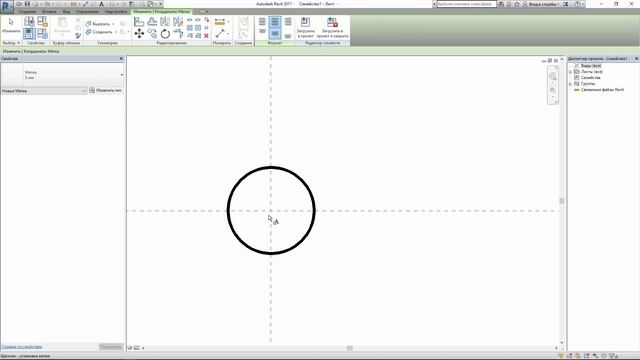The height and width of the screenshot is (360, 640).
Task: Select the Trim/Extend to Corner icon
Action: point(178,33)
